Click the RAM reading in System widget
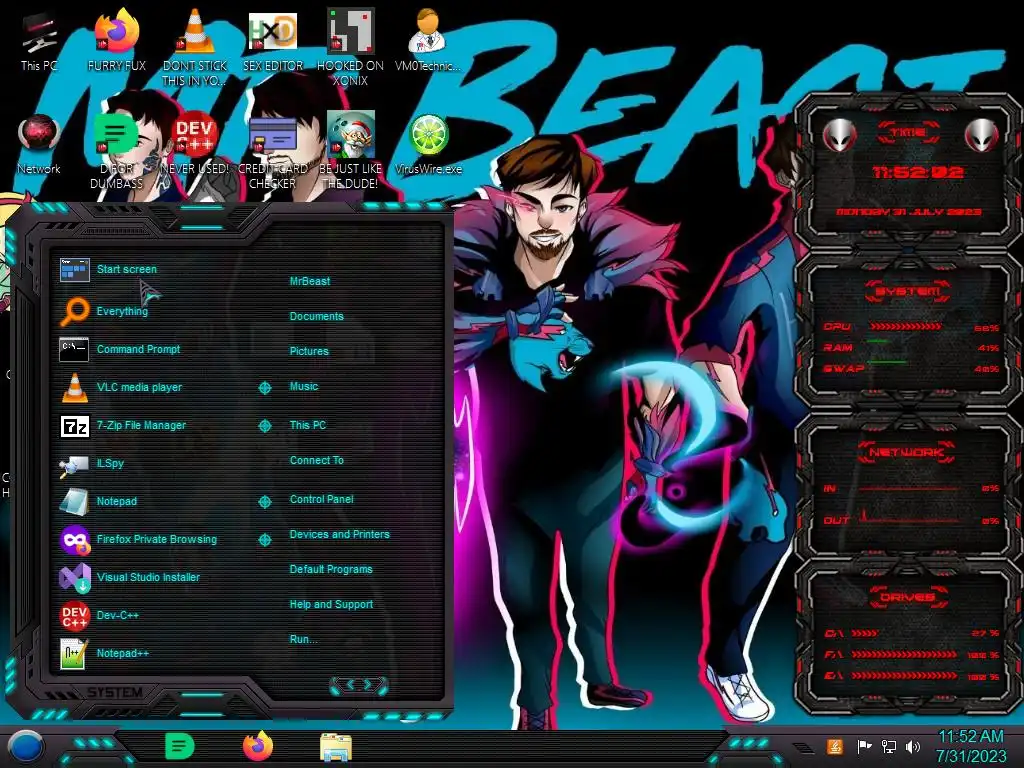Viewport: 1024px width, 768px height. [989, 348]
